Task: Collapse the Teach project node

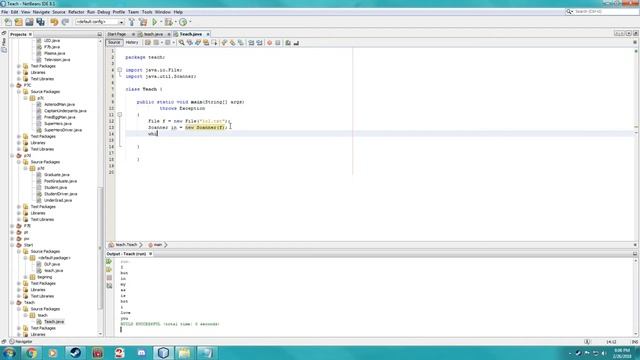Action: pos(12,302)
